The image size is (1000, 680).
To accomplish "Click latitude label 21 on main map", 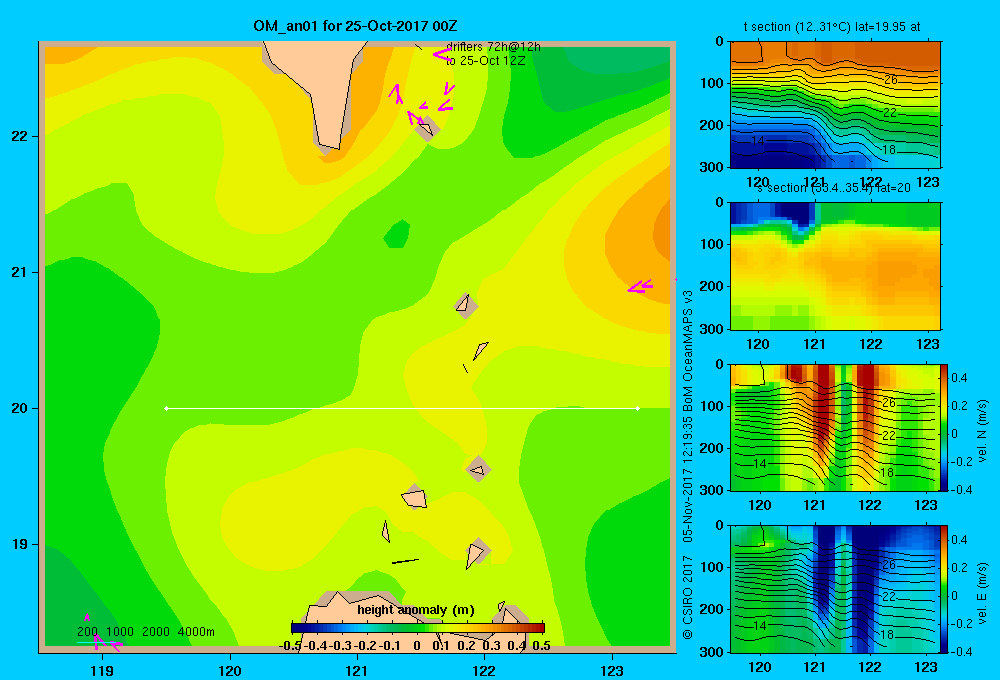I will point(20,272).
